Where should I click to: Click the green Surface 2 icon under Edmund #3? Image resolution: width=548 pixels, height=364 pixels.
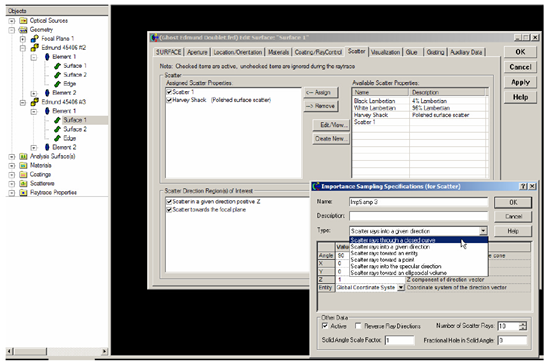click(x=57, y=129)
